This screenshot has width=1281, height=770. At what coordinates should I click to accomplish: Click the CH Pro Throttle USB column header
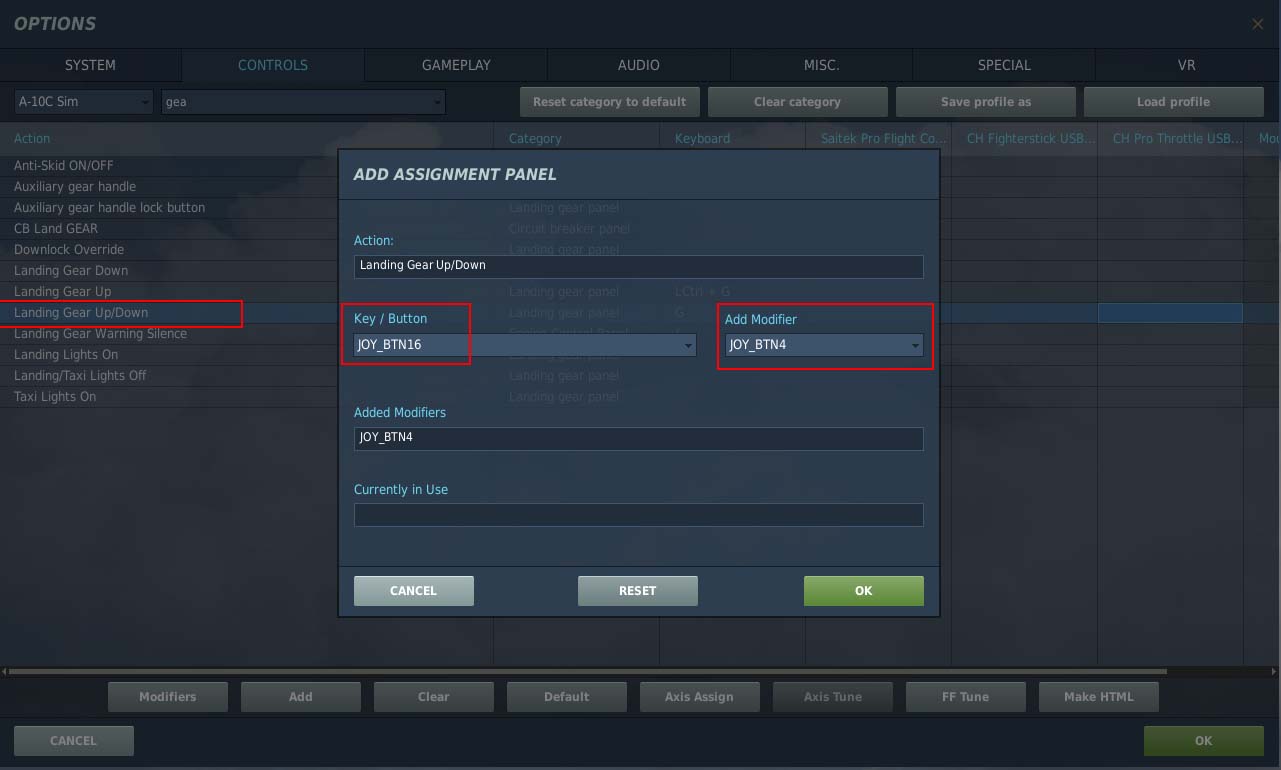(1171, 139)
